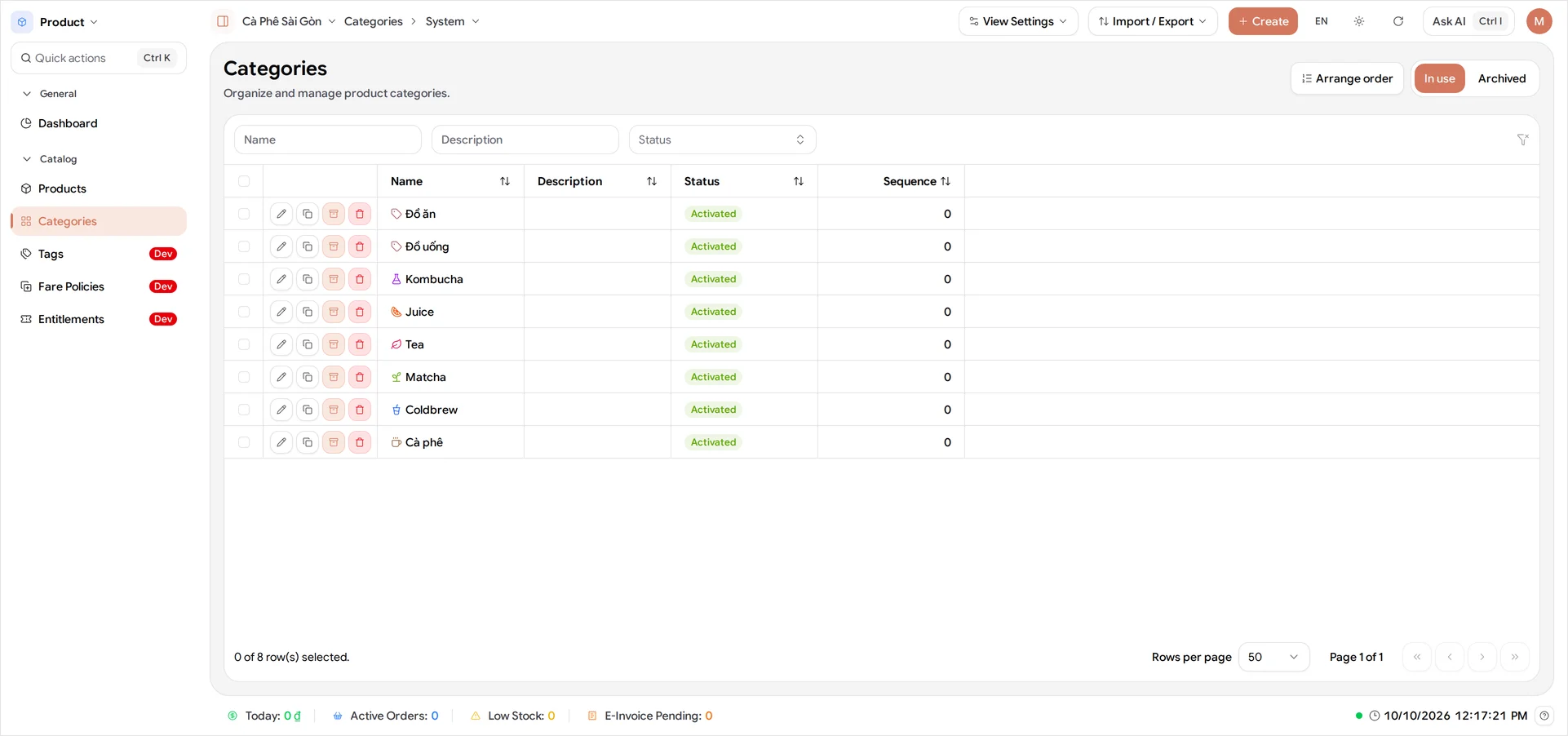Image resolution: width=1568 pixels, height=736 pixels.
Task: Click the Arrange order button
Action: (1347, 78)
